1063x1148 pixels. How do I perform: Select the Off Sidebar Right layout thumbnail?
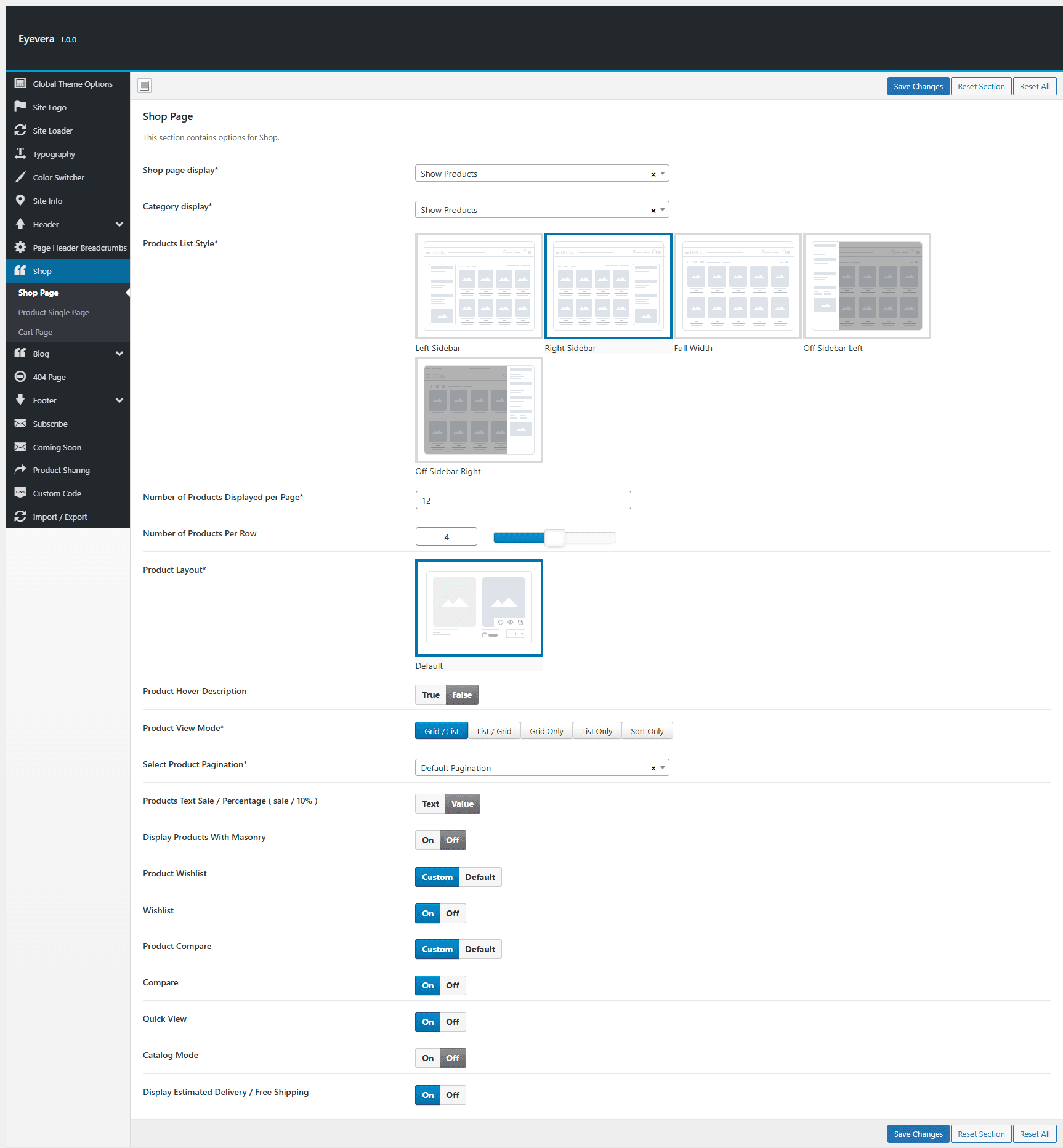pos(479,410)
